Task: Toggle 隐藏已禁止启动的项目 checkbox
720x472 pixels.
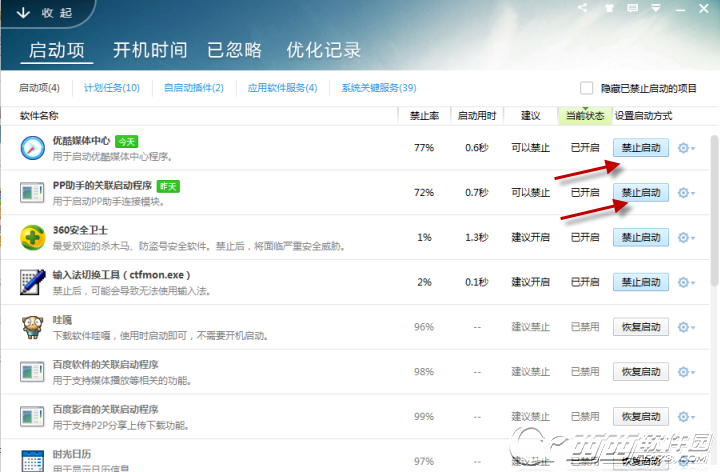Action: (x=586, y=88)
